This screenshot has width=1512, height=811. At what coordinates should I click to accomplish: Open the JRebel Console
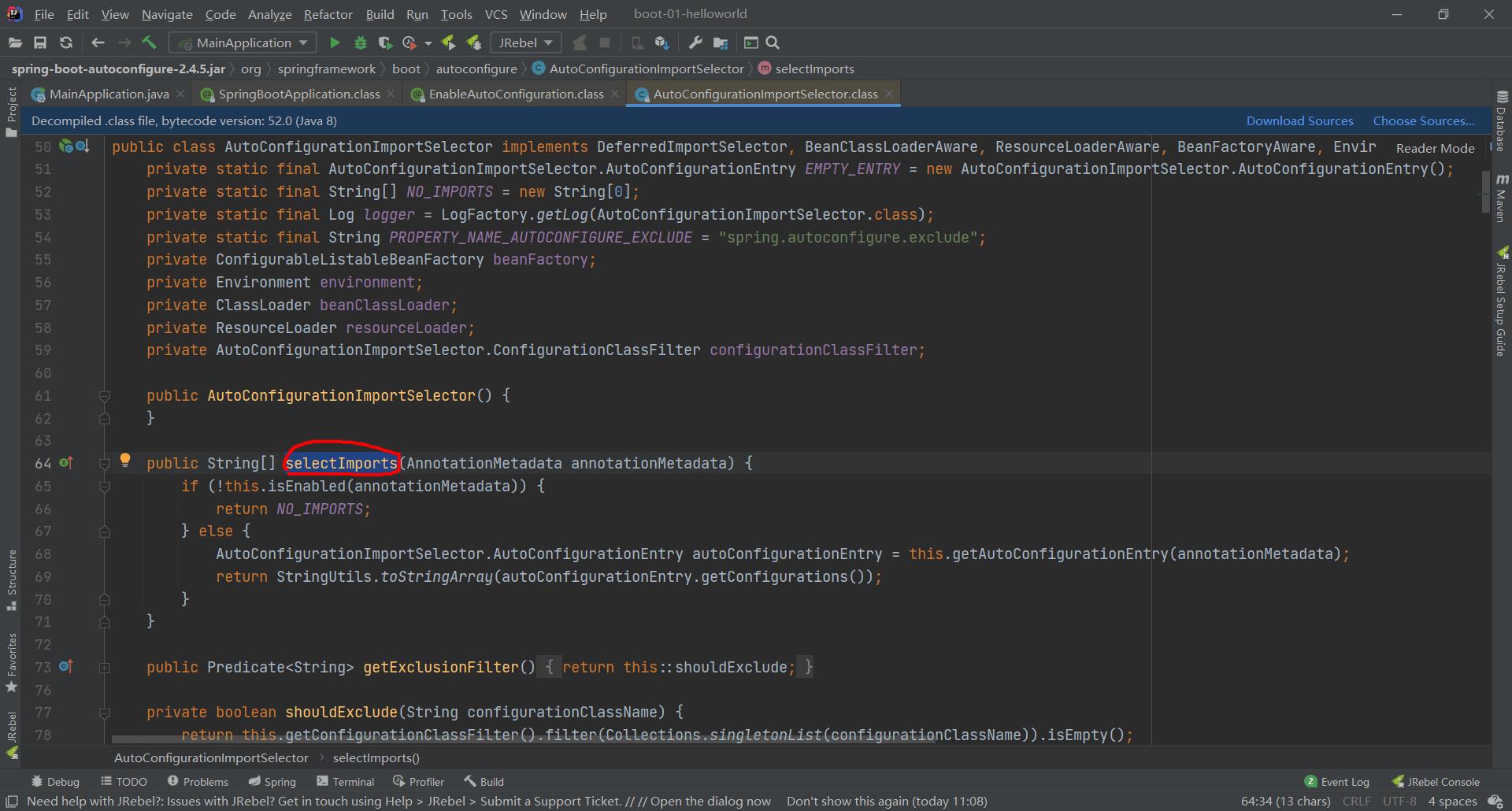coord(1436,782)
